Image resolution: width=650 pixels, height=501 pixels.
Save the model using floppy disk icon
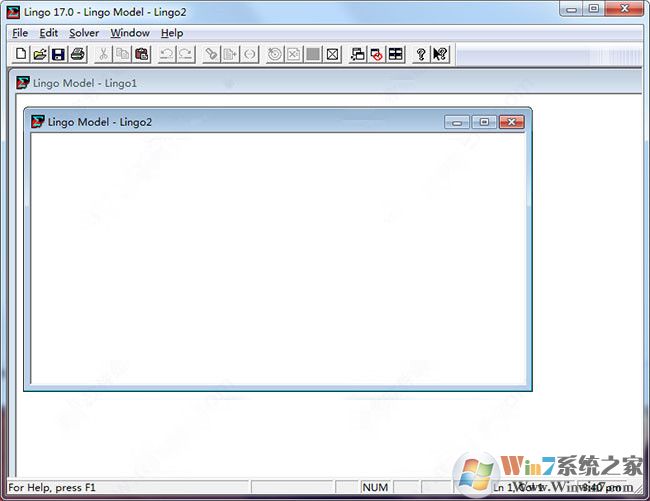(58, 54)
